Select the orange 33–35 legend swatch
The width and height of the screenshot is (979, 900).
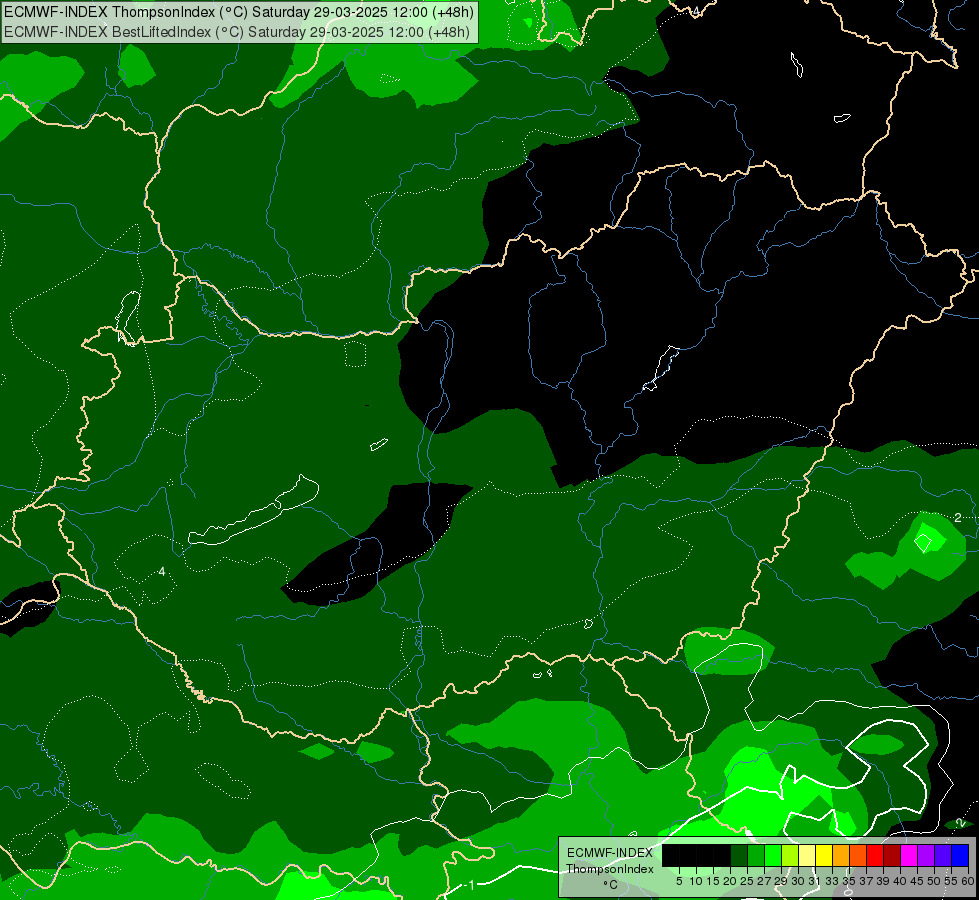click(x=841, y=855)
